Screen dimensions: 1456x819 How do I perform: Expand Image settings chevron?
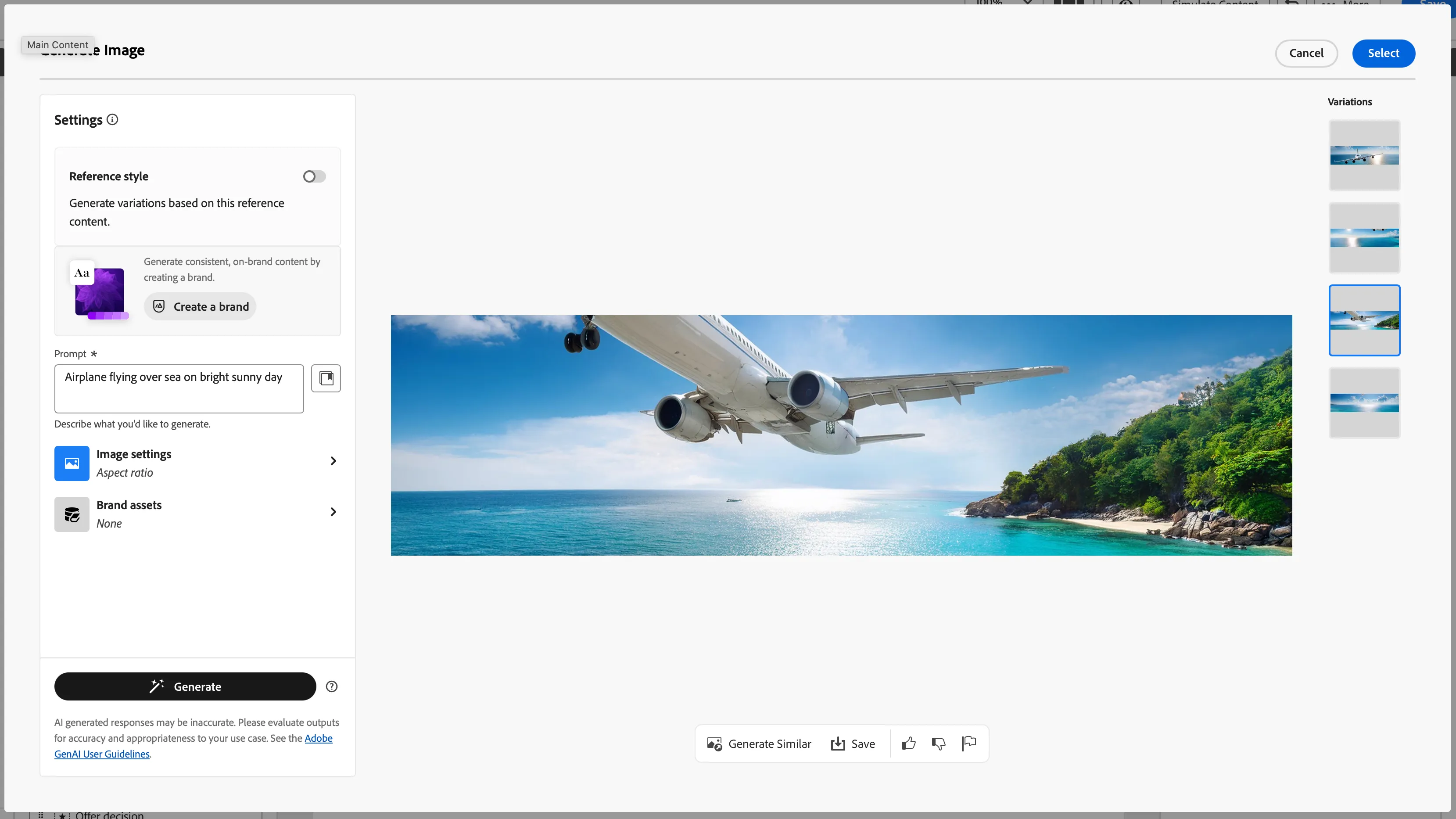pos(333,461)
